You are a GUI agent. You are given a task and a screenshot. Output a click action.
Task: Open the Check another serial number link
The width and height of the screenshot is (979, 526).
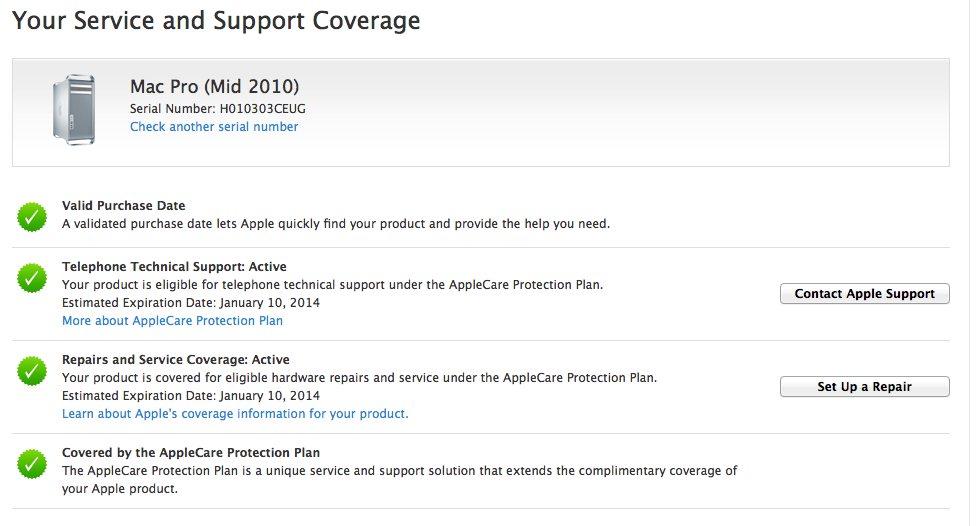(214, 127)
